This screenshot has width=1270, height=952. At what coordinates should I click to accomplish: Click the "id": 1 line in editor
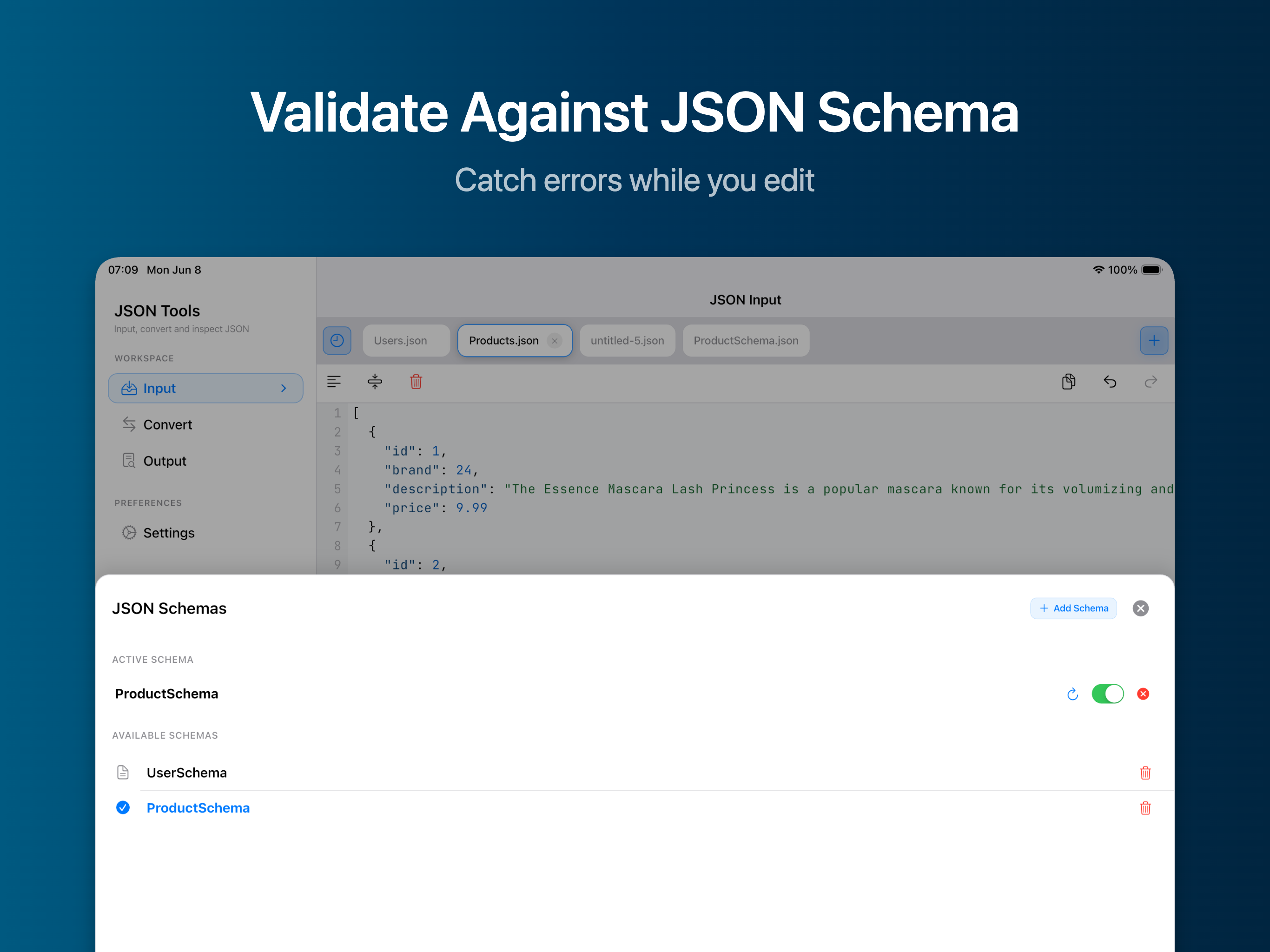(415, 451)
